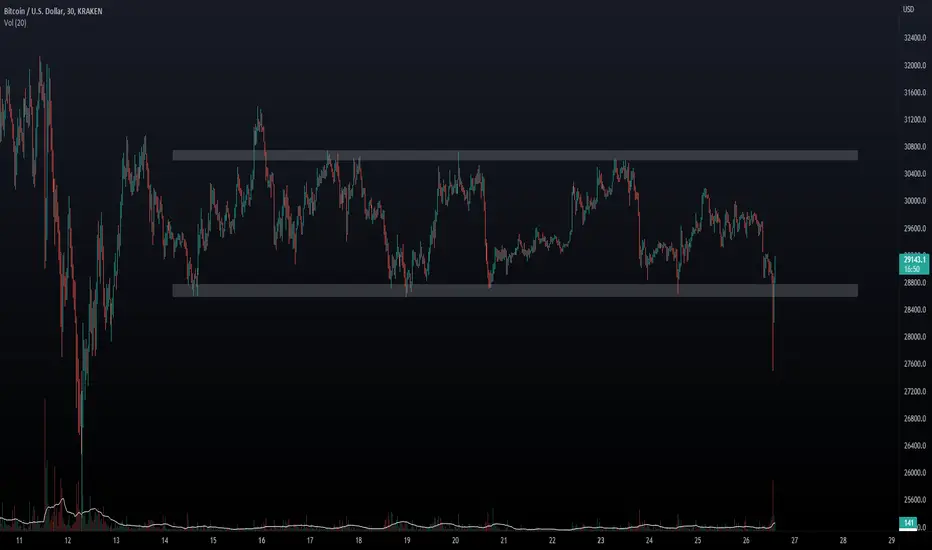Click the 30800.0 price axis label
The image size is (932, 550).
point(915,147)
